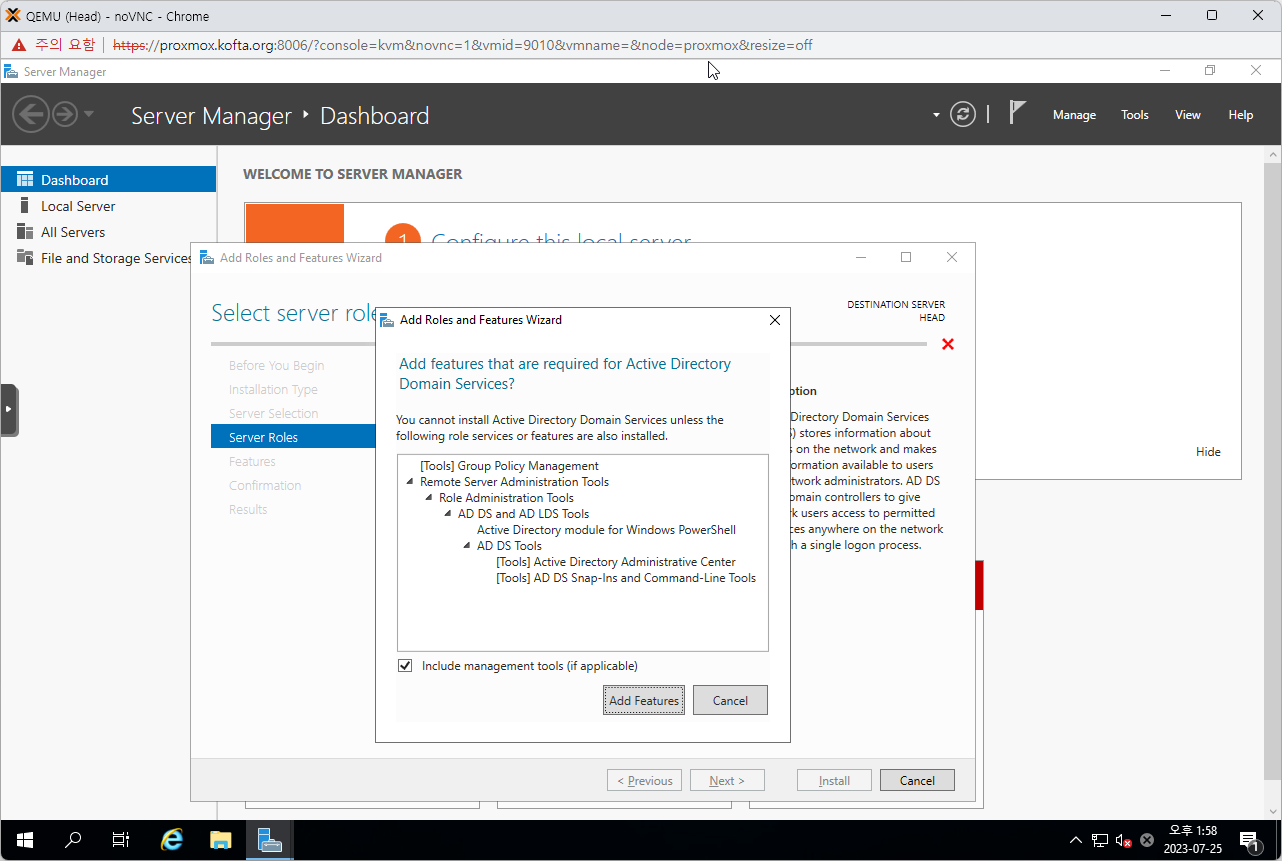
Task: Cancel the required features dialog
Action: coord(730,700)
